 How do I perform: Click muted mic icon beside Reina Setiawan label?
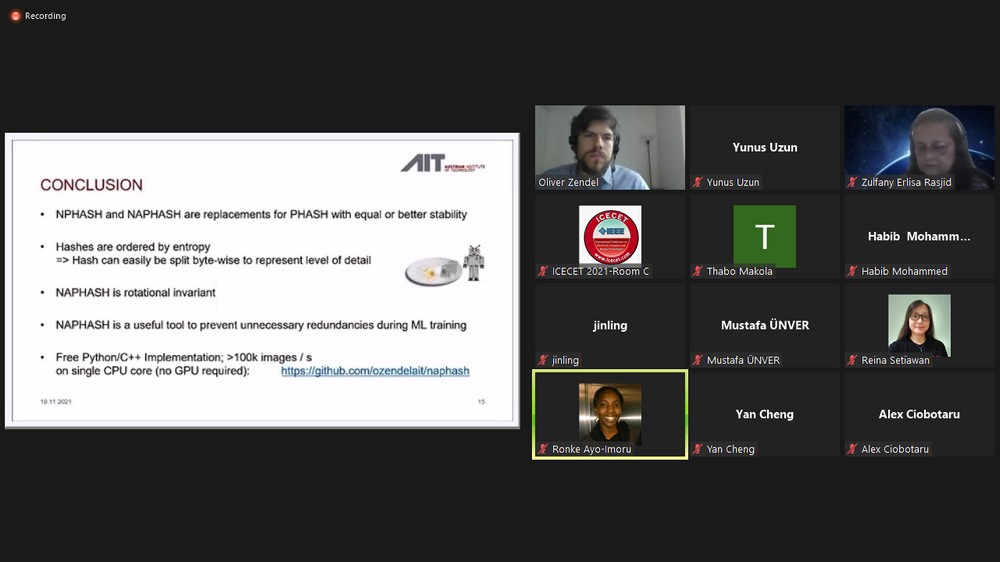coord(853,360)
